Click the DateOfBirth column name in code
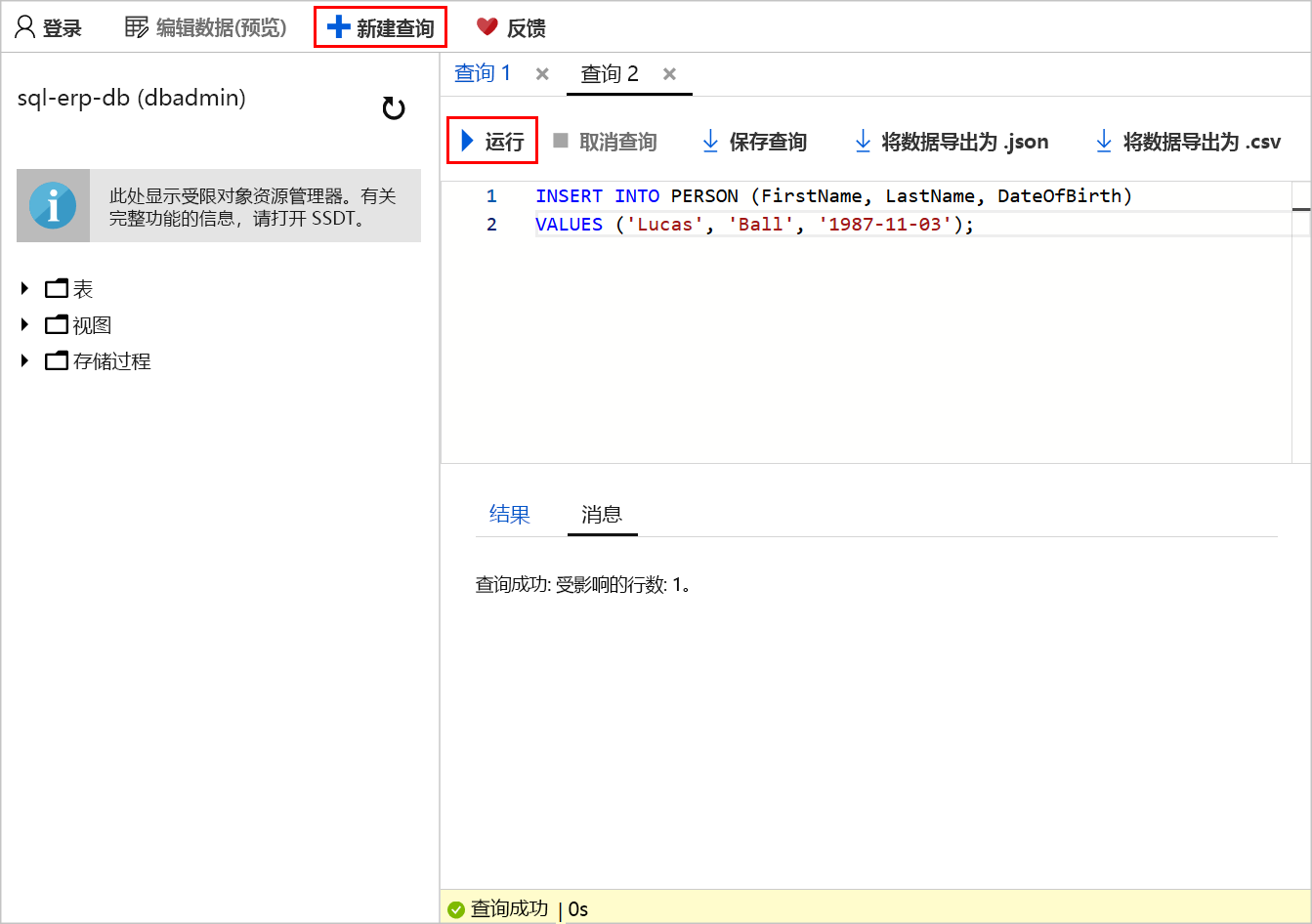The image size is (1312, 924). 1060,196
